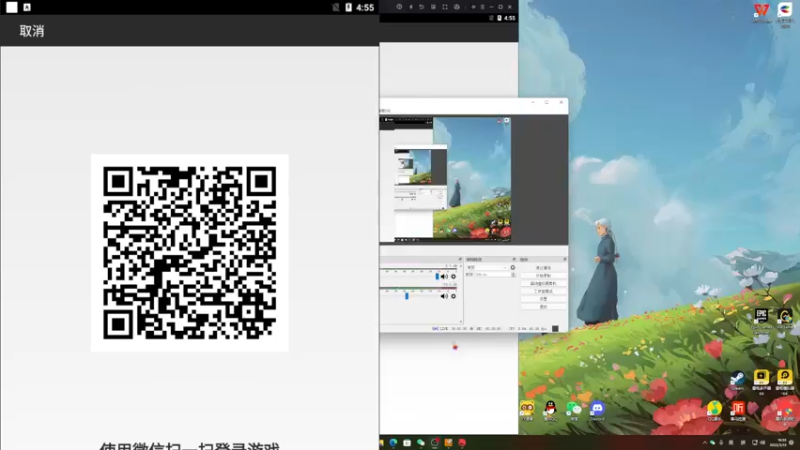Open the QQ音乐 desktop icon
800x450 pixels.
pos(714,411)
